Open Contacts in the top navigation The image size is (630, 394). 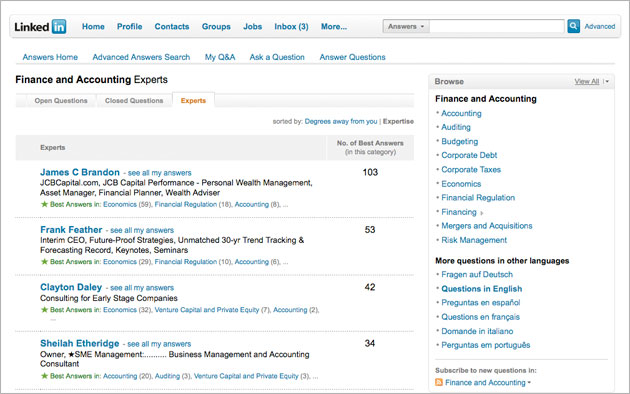click(172, 27)
